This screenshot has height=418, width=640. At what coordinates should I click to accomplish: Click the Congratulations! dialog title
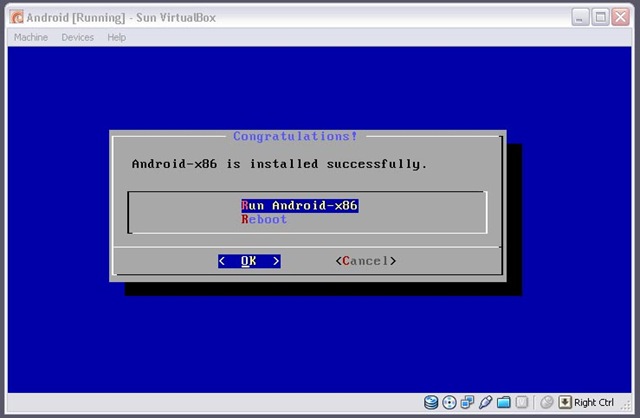[x=295, y=136]
